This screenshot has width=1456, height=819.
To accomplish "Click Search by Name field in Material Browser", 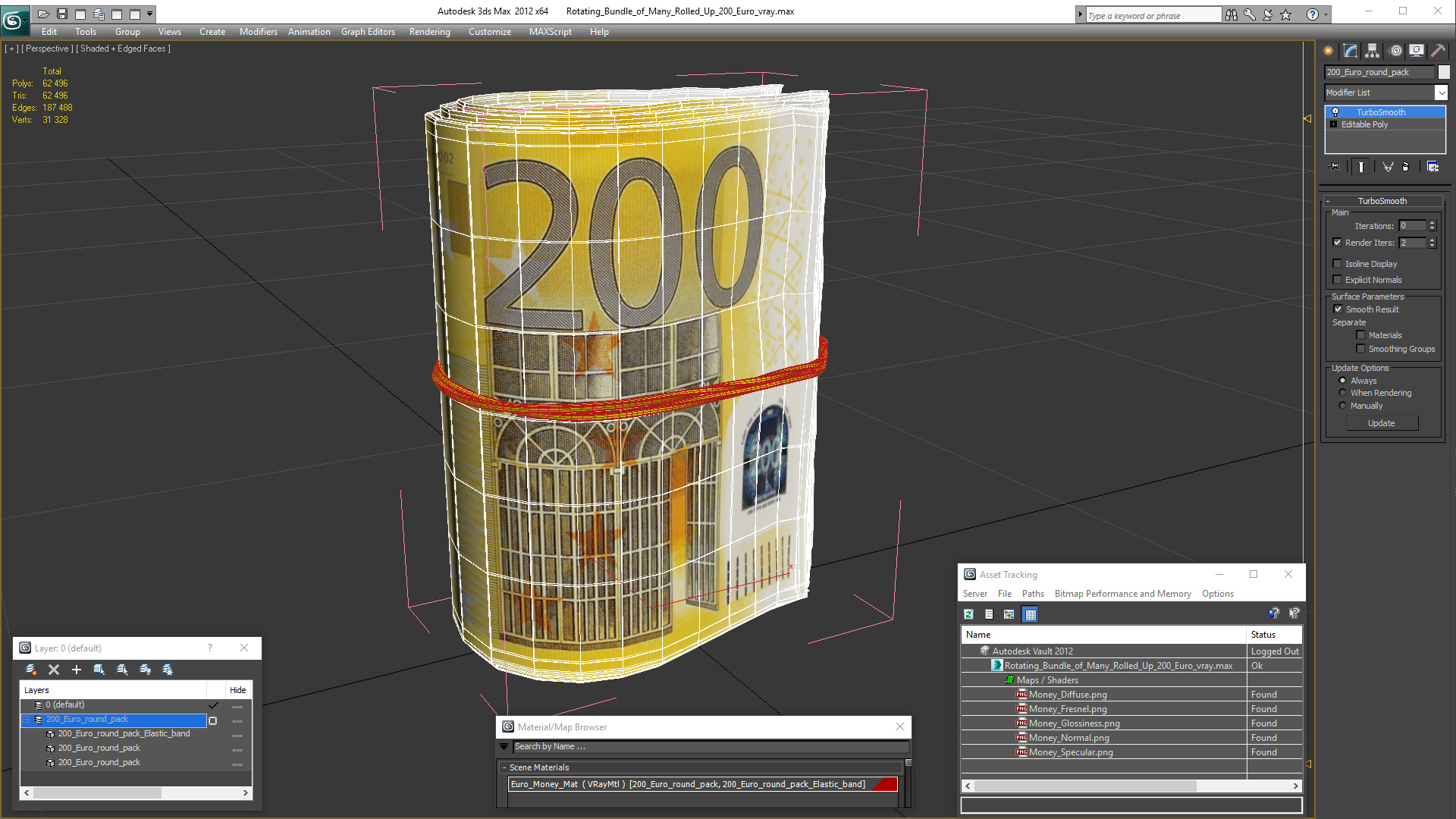I will 711,747.
